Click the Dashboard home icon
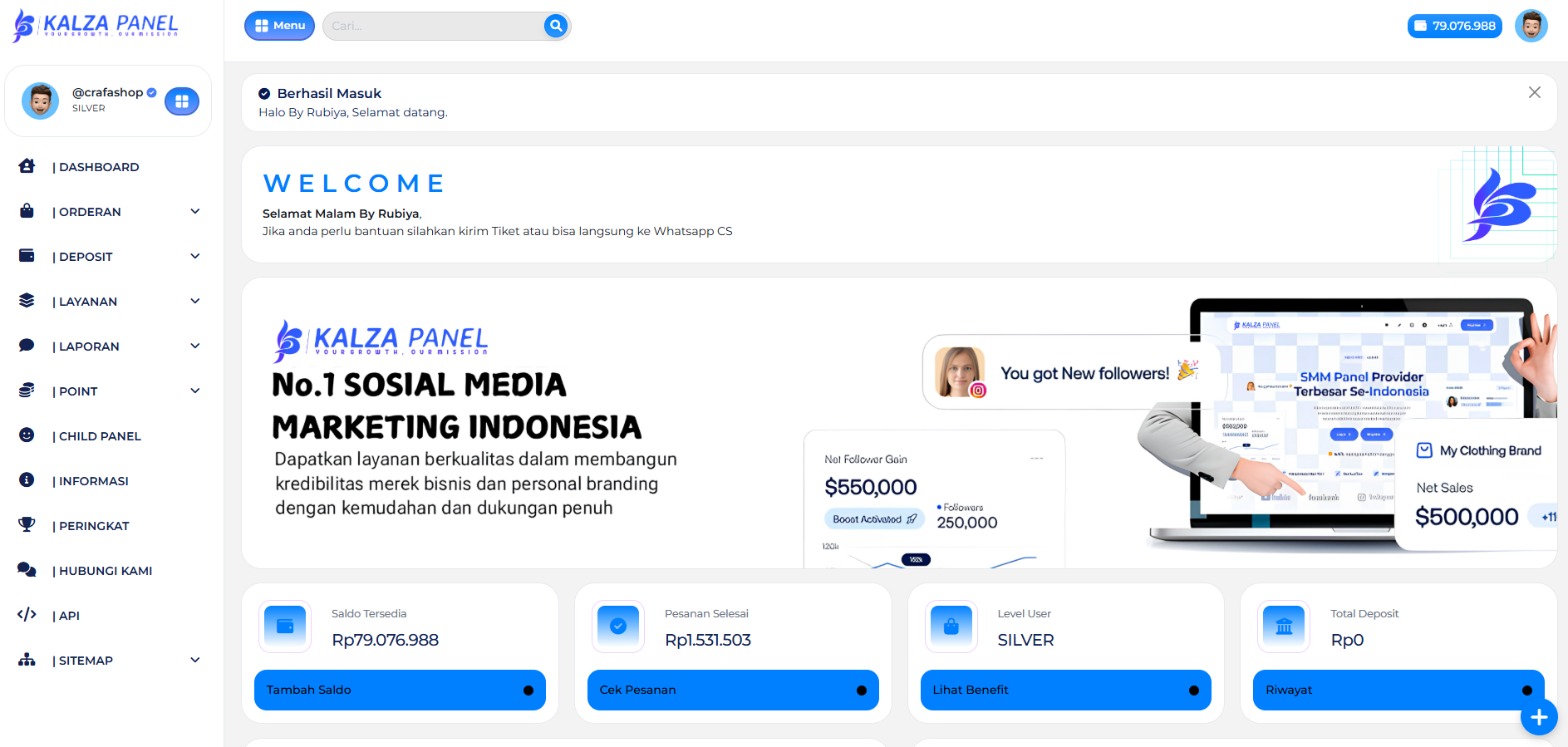This screenshot has height=747, width=1568. click(27, 166)
